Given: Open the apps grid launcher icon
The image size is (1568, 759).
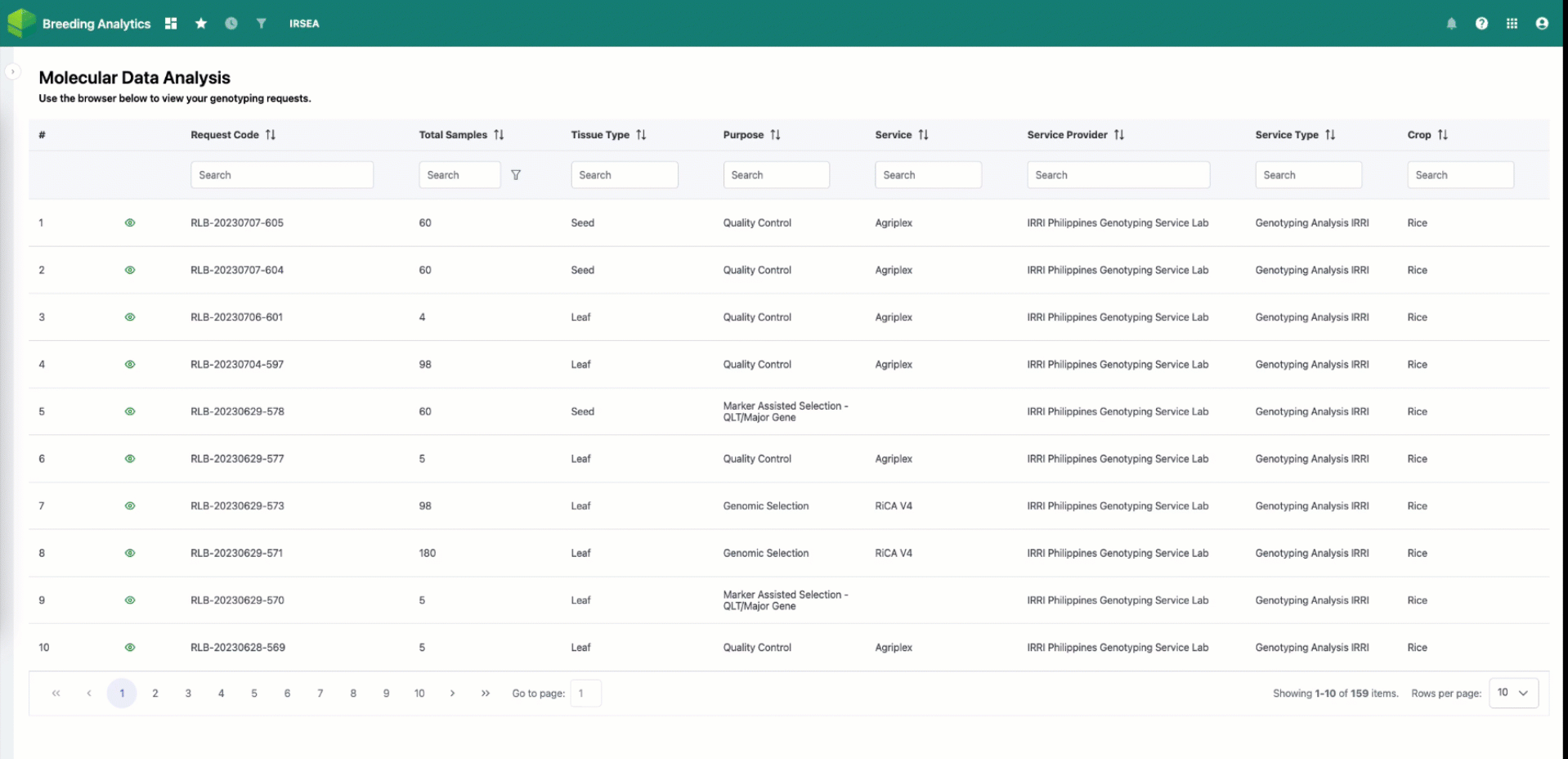Looking at the screenshot, I should (x=1512, y=24).
